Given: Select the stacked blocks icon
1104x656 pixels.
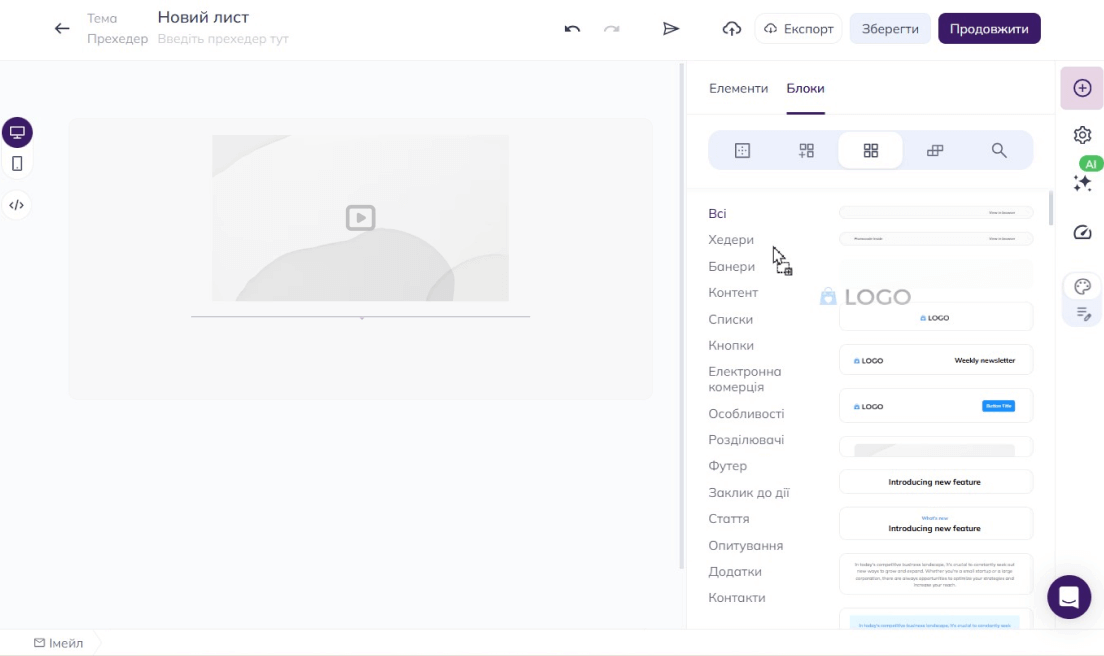Looking at the screenshot, I should pos(934,150).
